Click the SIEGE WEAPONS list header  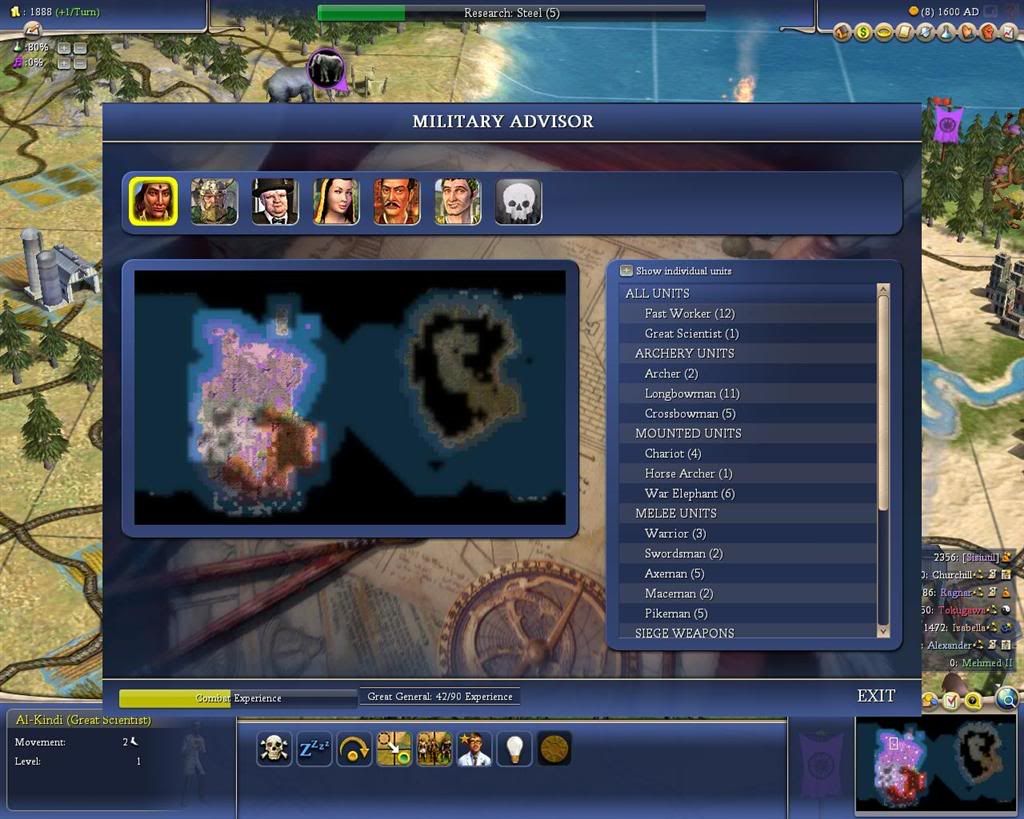tap(748, 632)
